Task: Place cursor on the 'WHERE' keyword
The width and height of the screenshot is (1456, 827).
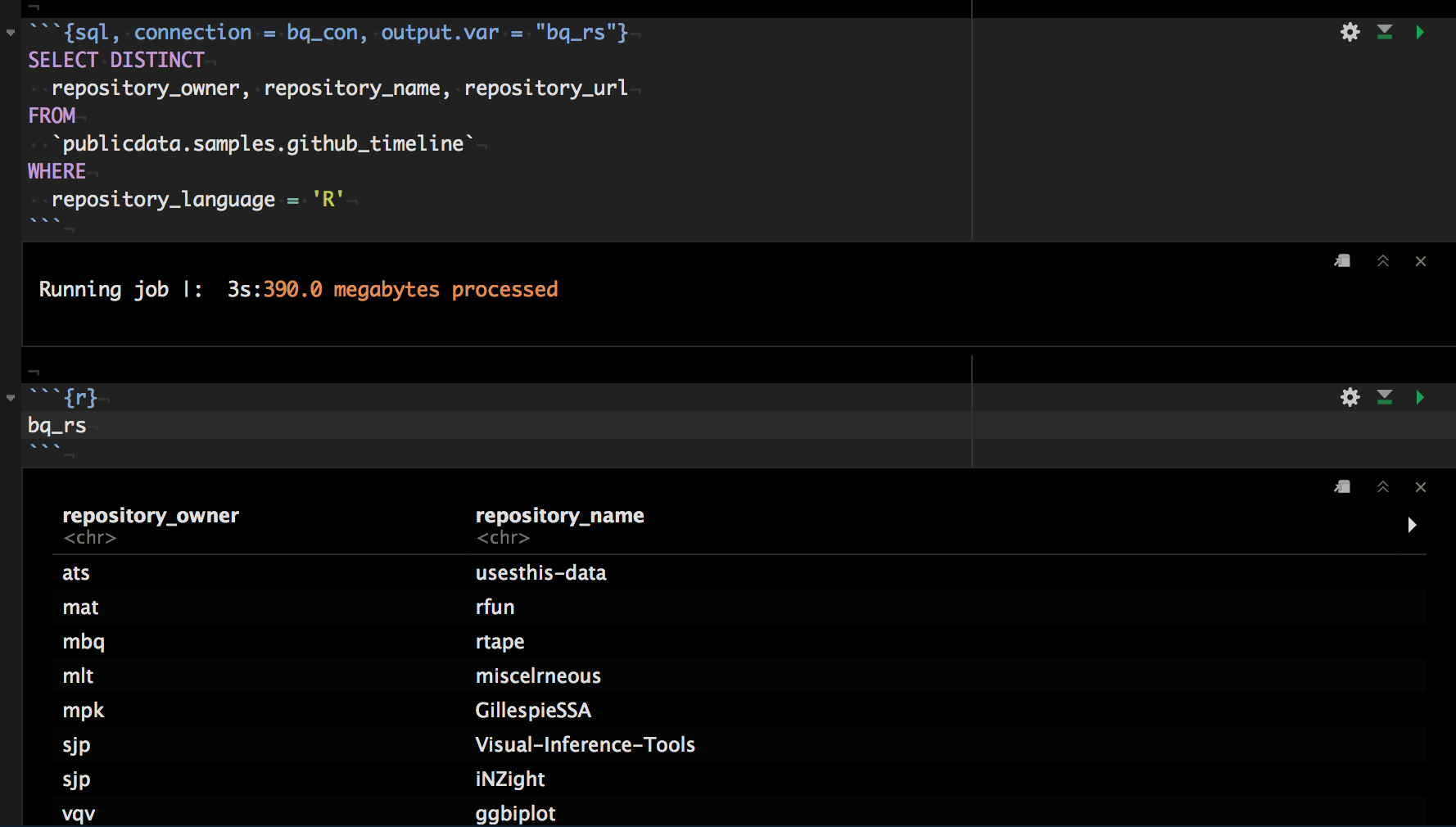Action: coord(57,171)
